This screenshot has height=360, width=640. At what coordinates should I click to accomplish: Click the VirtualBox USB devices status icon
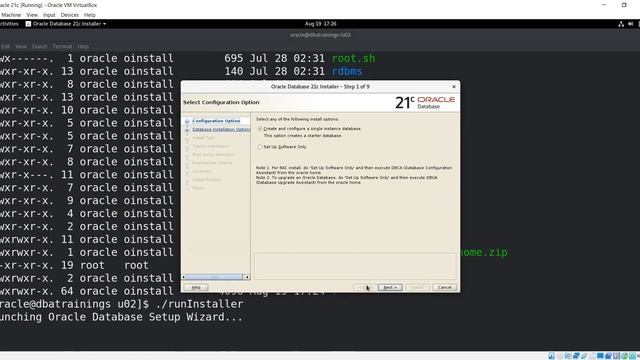click(x=584, y=356)
